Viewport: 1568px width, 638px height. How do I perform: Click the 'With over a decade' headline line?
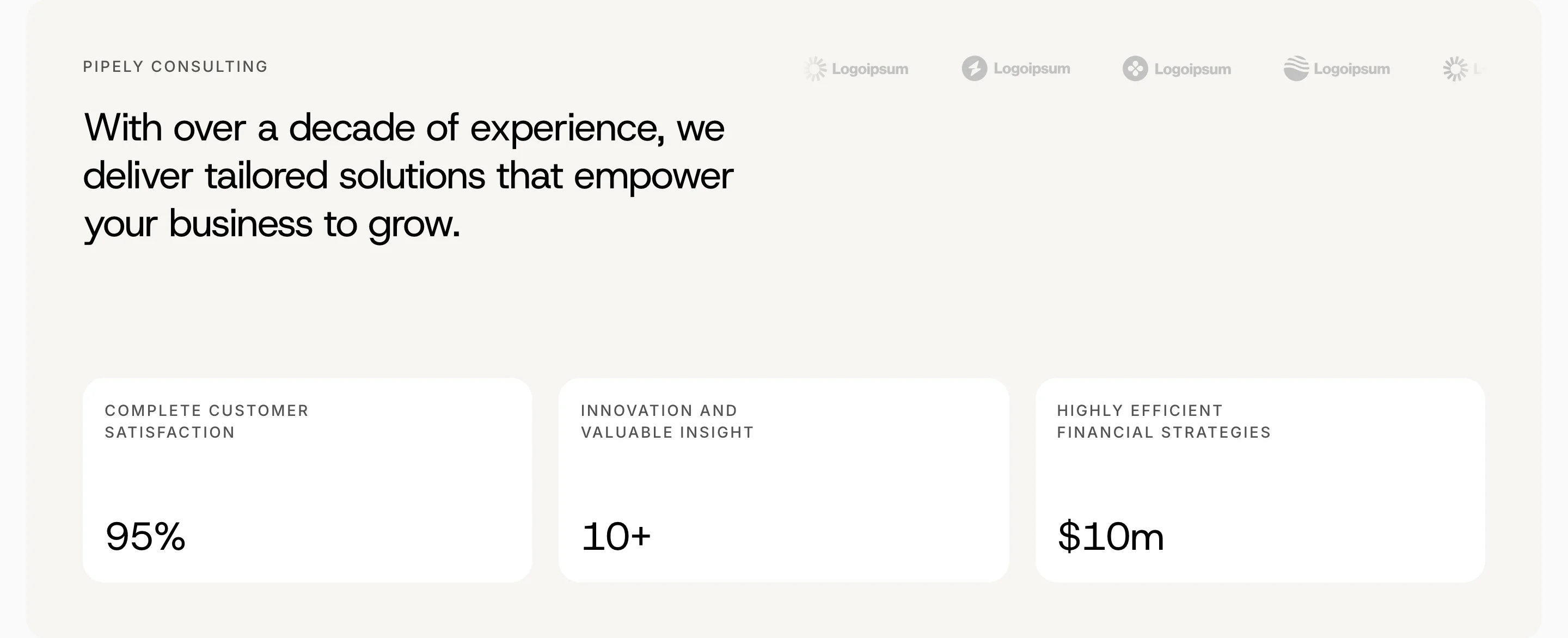coord(404,128)
